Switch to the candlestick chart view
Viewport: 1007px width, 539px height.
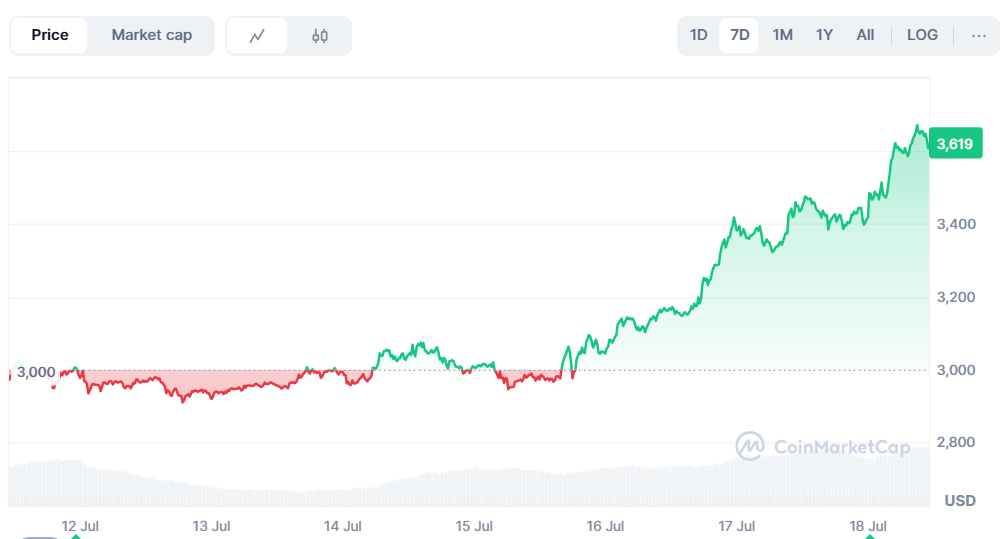320,36
